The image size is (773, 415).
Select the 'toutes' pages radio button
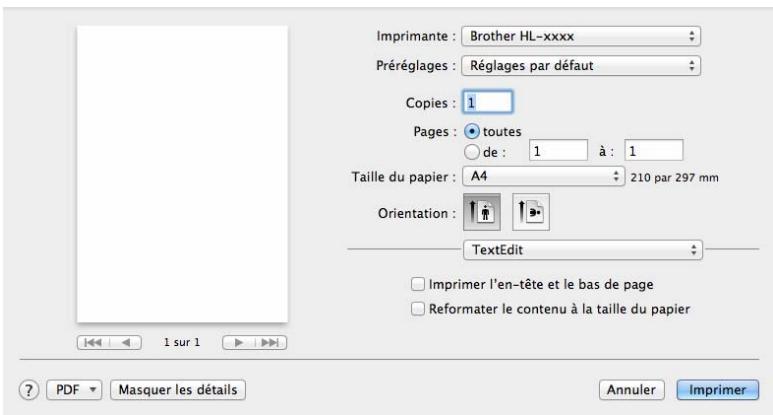click(472, 132)
